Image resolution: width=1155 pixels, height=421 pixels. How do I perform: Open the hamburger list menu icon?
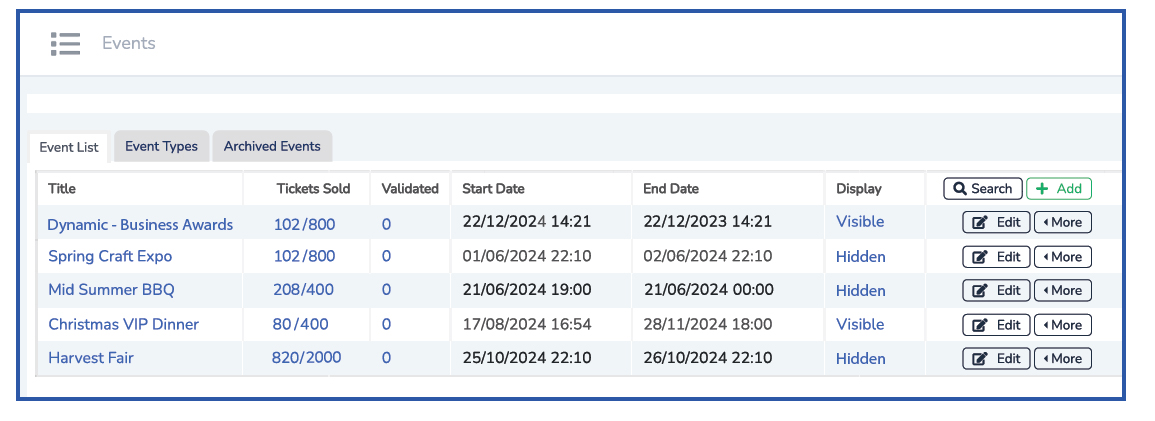(x=65, y=44)
